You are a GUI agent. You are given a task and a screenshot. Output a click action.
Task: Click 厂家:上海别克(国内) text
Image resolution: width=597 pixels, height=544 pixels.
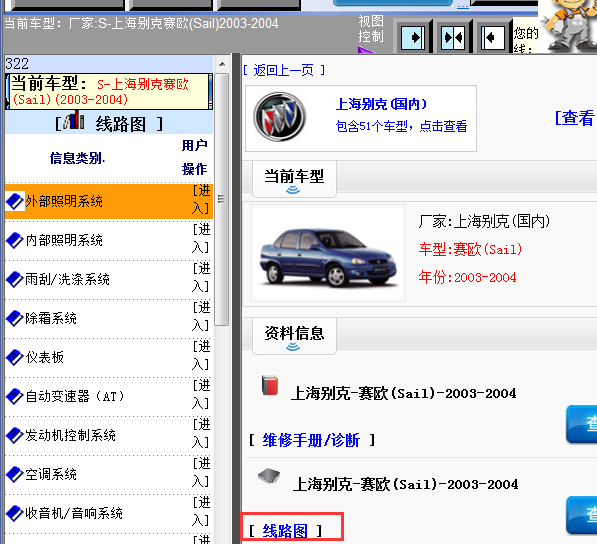click(x=484, y=221)
